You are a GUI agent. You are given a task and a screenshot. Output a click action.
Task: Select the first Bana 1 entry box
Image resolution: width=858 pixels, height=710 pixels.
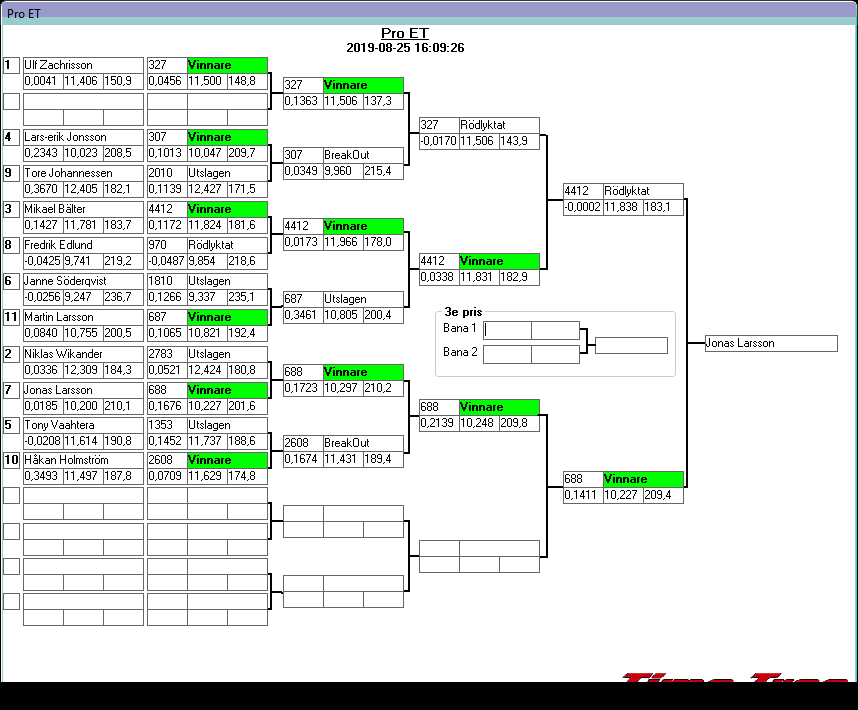(507, 330)
